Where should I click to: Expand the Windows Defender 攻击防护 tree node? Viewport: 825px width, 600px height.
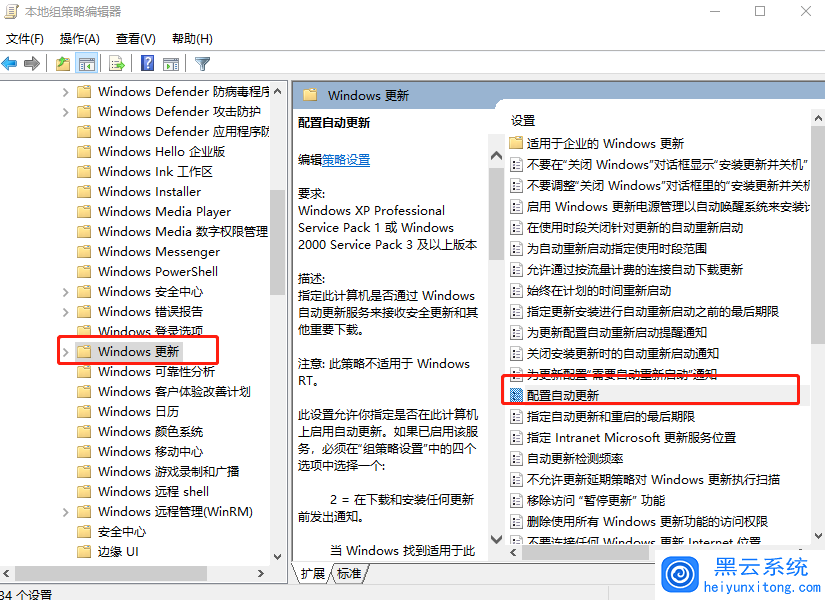coord(65,112)
